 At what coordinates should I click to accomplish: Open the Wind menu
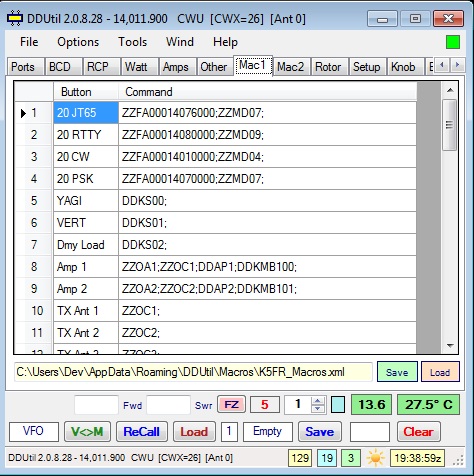click(x=180, y=42)
